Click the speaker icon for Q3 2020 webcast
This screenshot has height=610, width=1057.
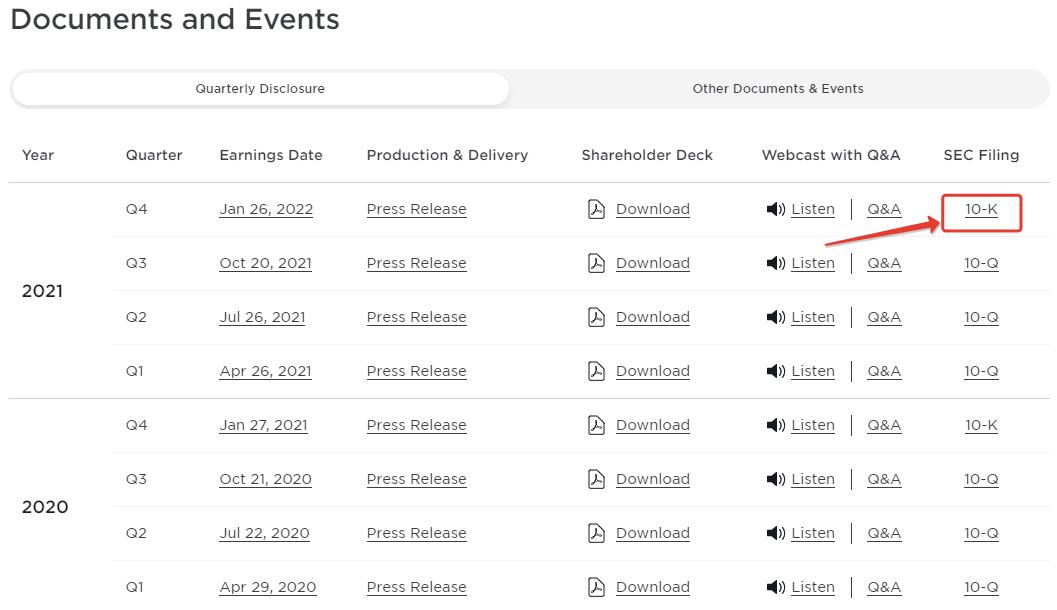775,479
